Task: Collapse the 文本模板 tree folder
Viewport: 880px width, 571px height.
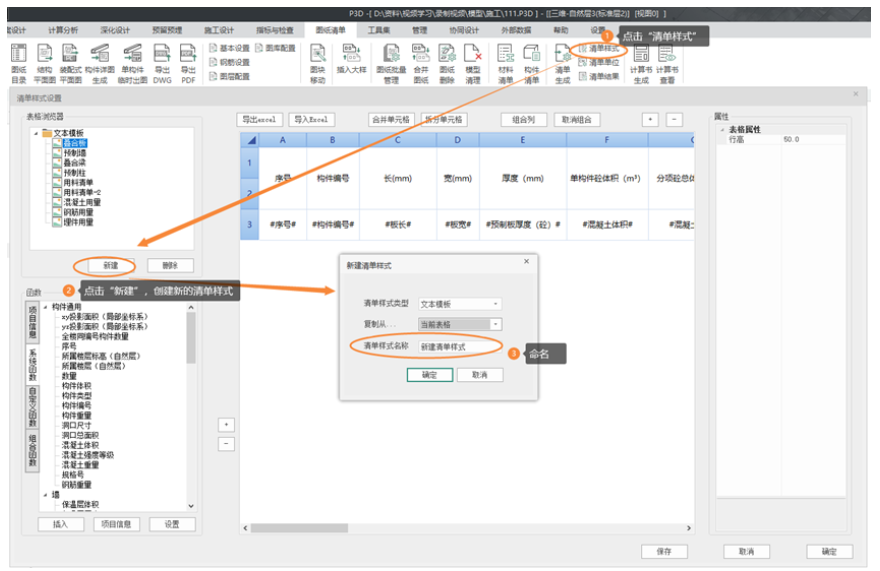Action: 37,133
